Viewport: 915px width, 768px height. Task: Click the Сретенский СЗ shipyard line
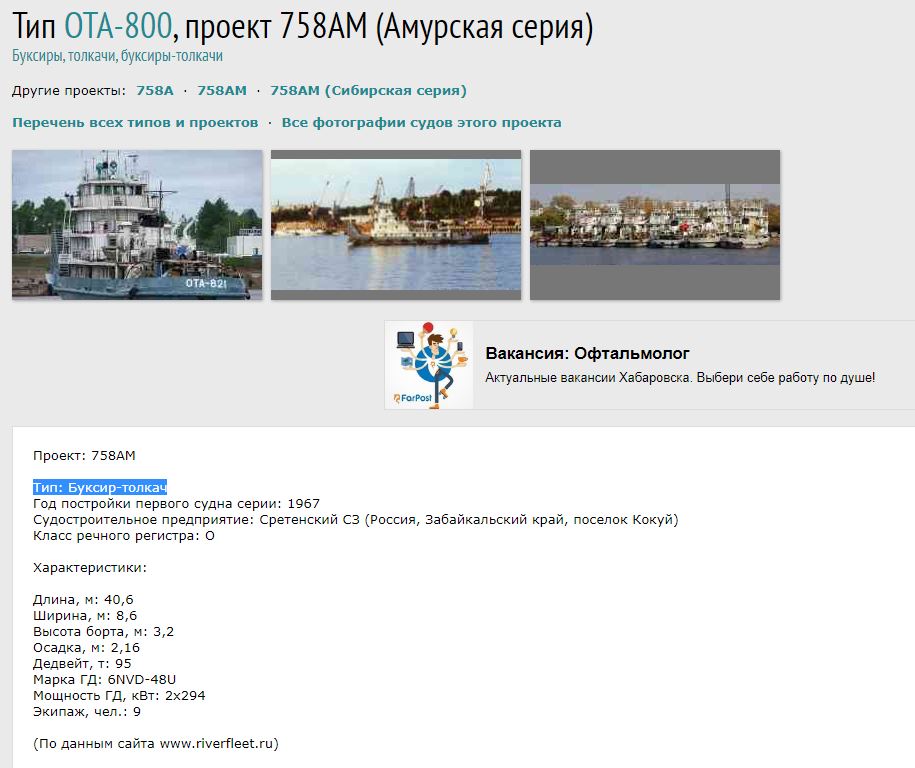(x=355, y=519)
